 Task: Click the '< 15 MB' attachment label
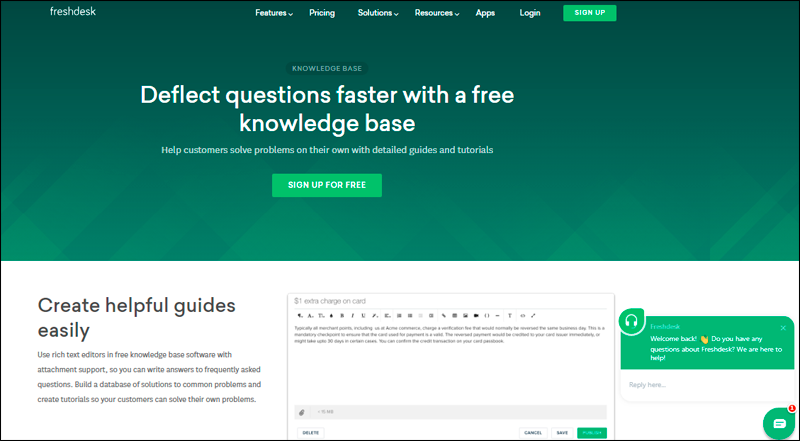click(325, 412)
